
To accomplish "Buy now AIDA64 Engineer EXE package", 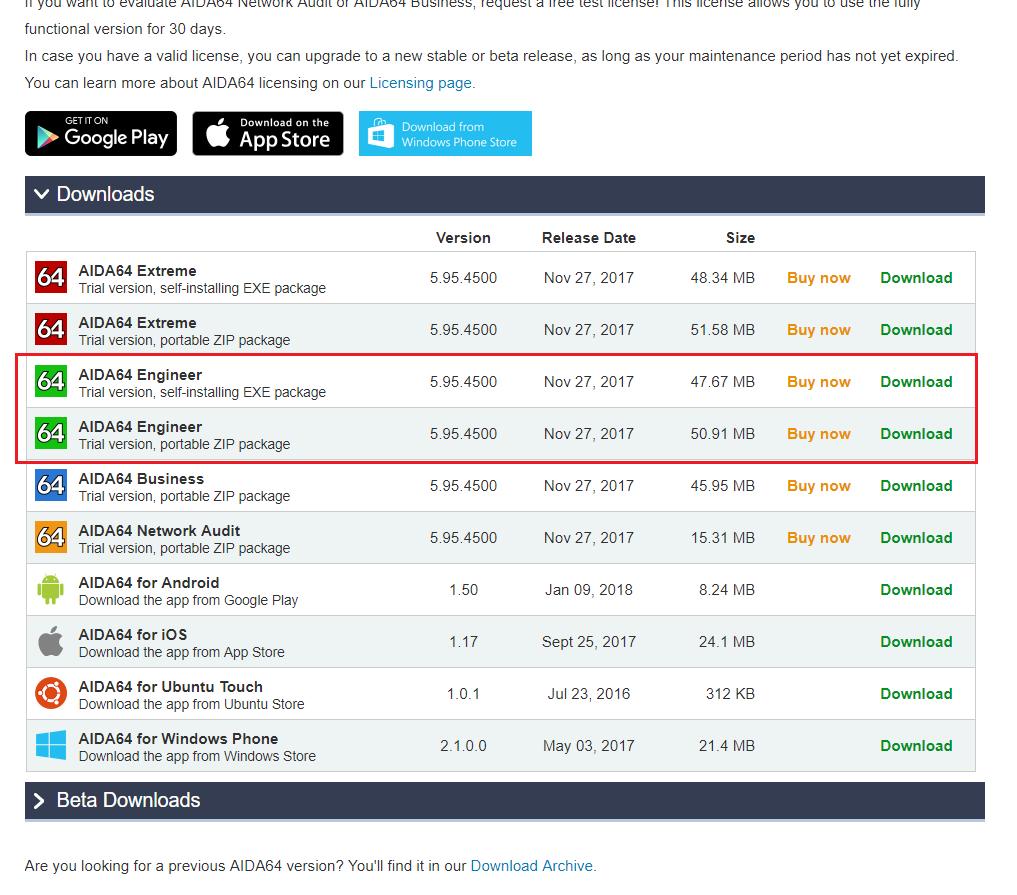I will coord(818,382).
